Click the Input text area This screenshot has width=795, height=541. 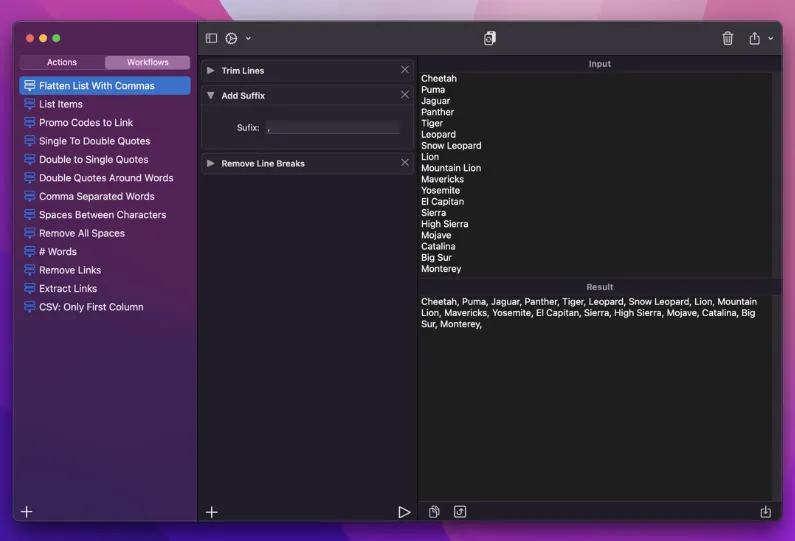coord(596,174)
